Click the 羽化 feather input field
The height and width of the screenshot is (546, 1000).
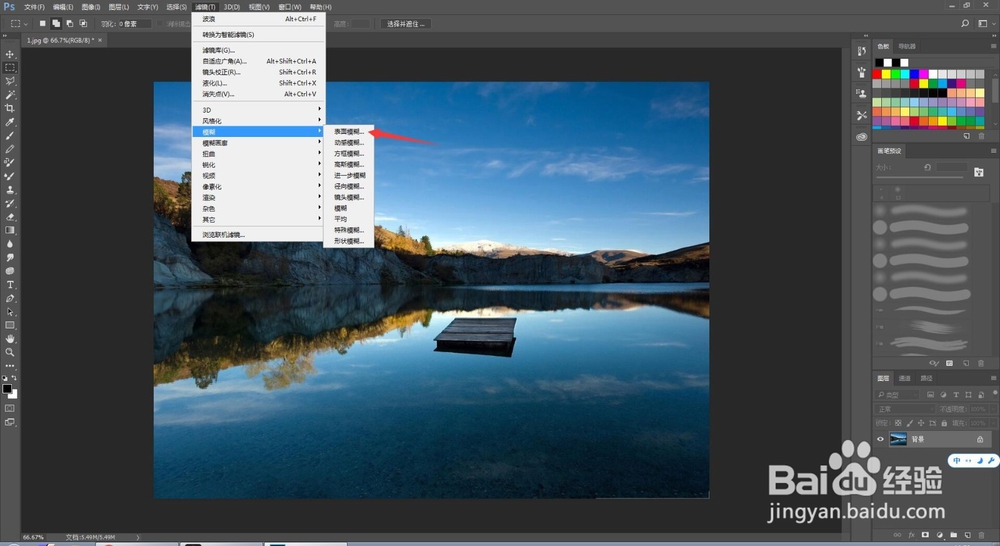[135, 24]
